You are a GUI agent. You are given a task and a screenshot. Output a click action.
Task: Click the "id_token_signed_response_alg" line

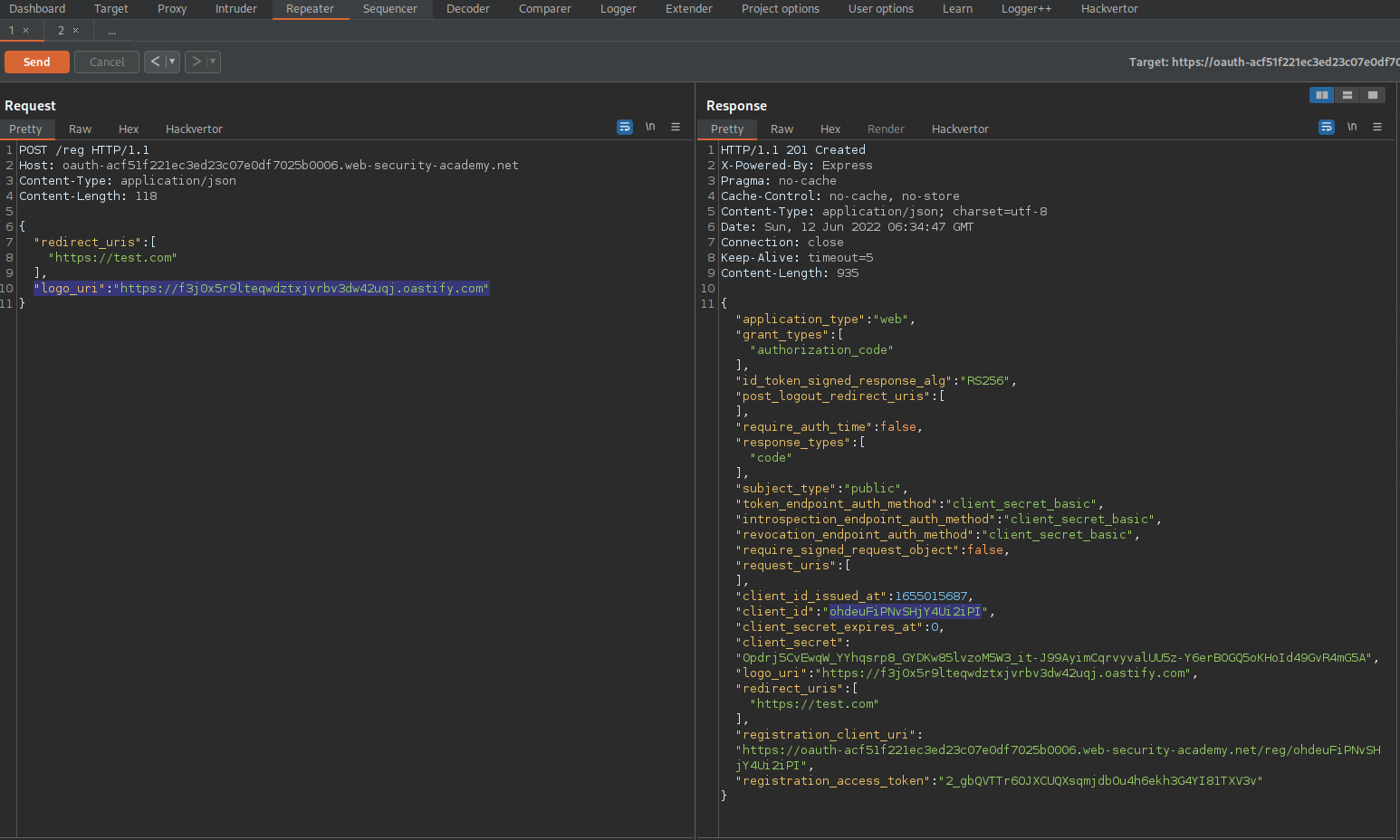click(x=876, y=381)
